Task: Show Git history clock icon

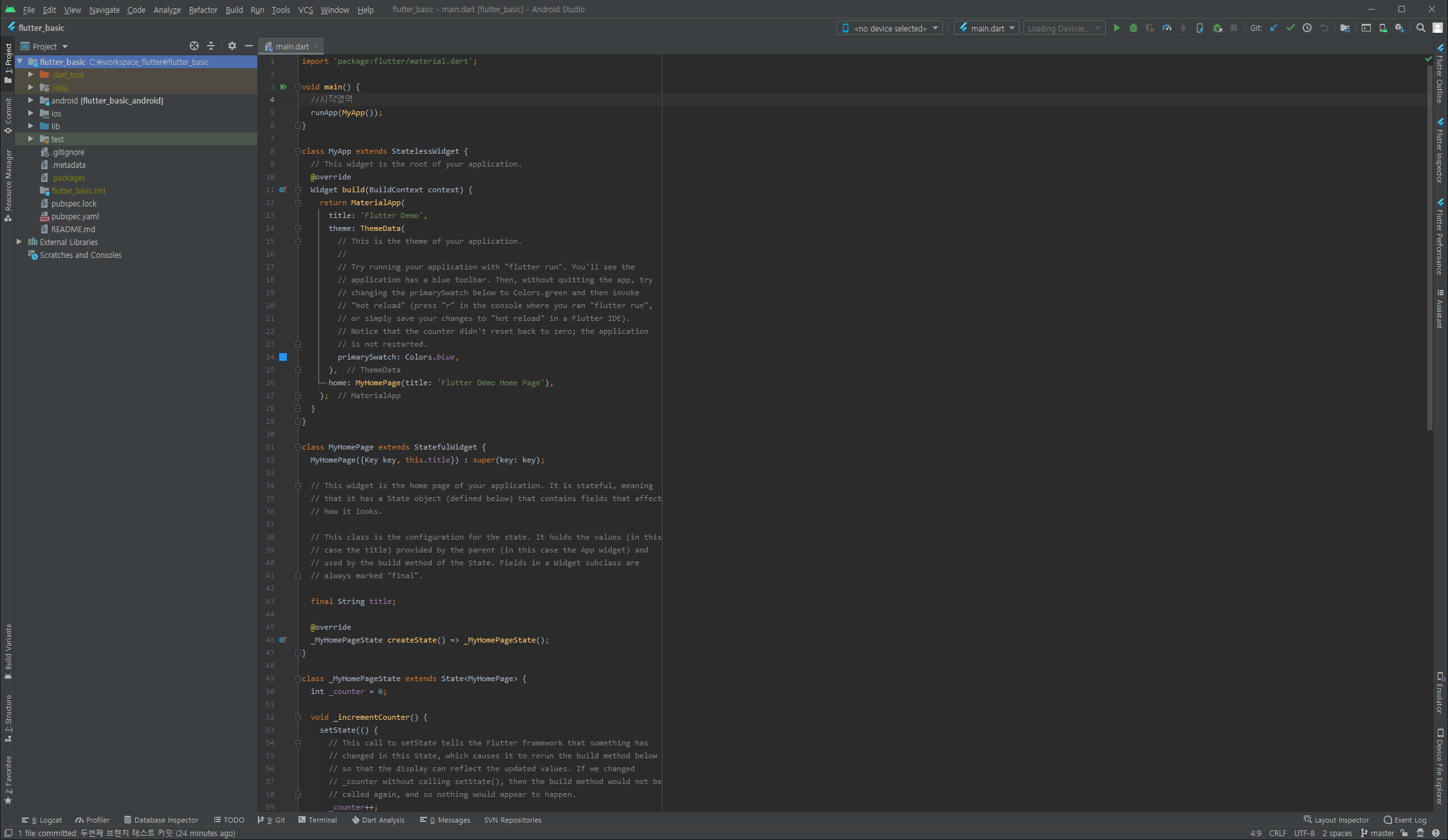Action: click(1307, 28)
